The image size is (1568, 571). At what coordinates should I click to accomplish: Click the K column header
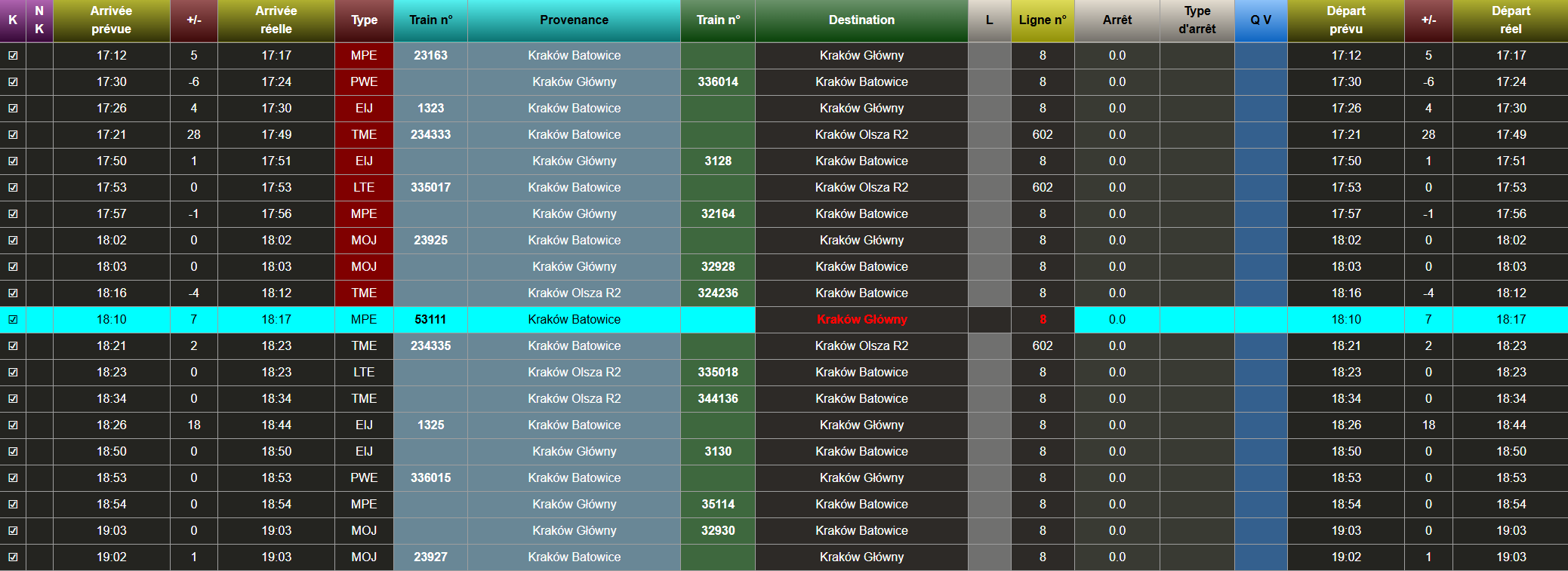click(x=13, y=20)
